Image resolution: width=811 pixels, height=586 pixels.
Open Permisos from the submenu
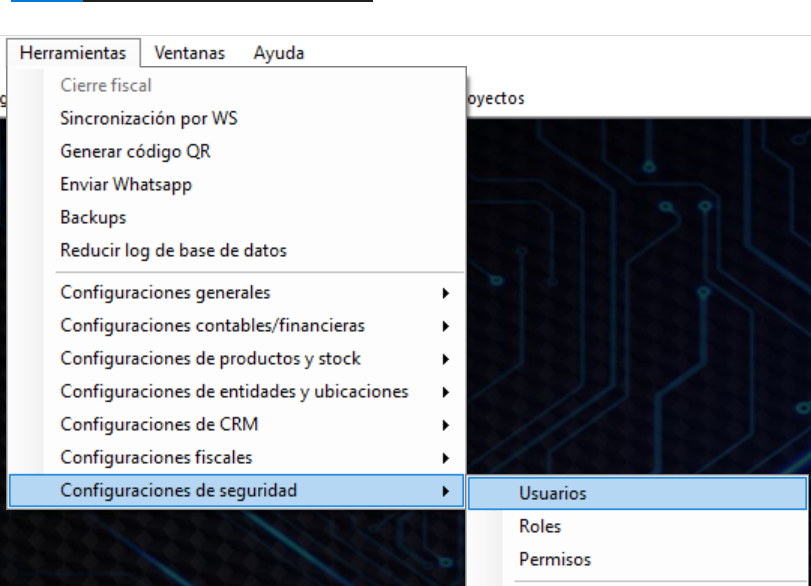[555, 559]
